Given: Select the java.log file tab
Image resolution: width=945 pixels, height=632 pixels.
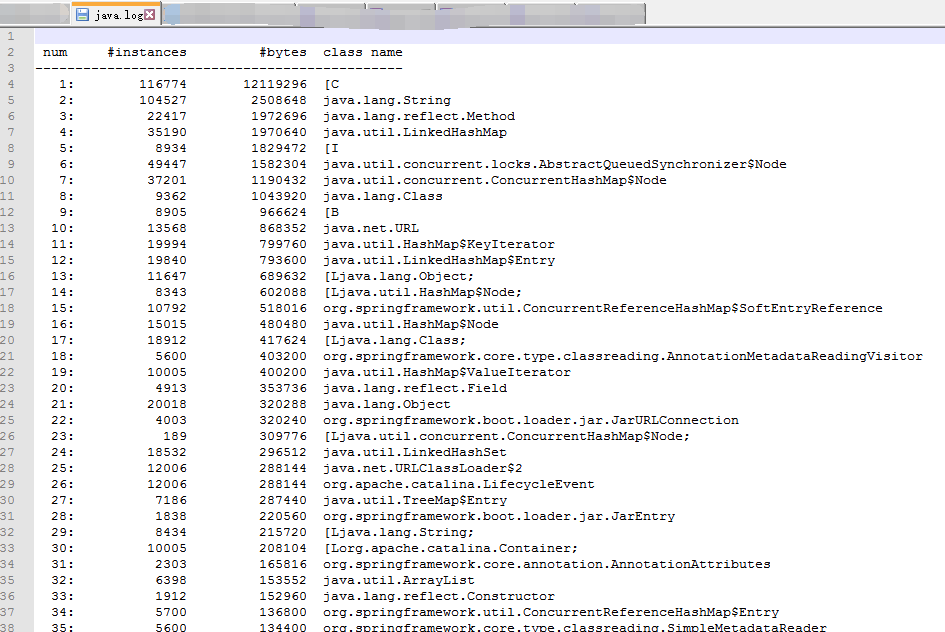Looking at the screenshot, I should click(x=116, y=14).
